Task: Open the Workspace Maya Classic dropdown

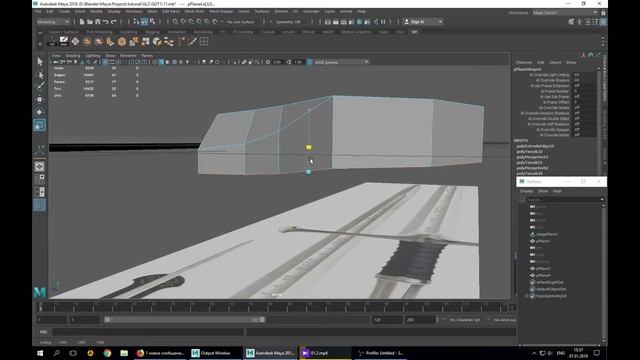Action: click(565, 13)
